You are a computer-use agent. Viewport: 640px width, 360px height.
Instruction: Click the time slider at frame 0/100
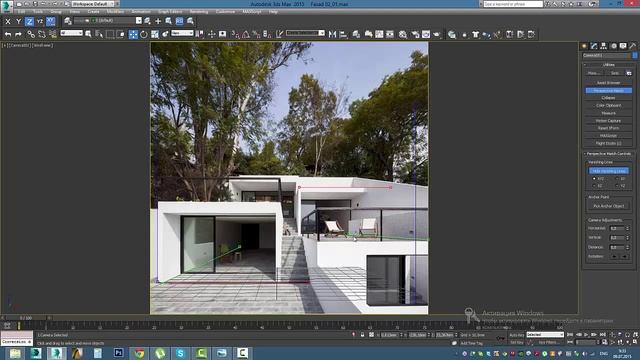pos(26,318)
